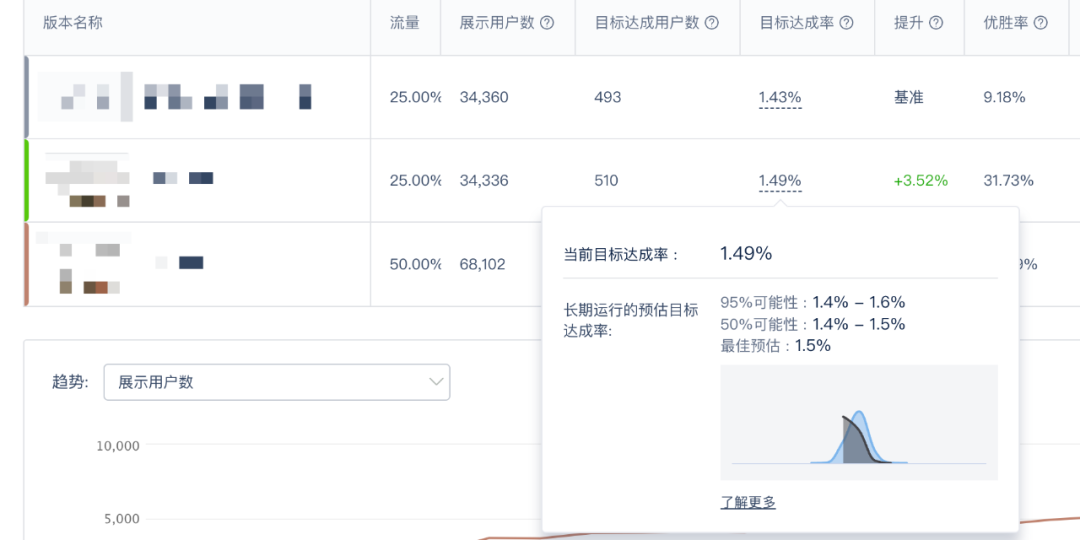Click the underlined 1.49% goal rate value

click(x=780, y=181)
